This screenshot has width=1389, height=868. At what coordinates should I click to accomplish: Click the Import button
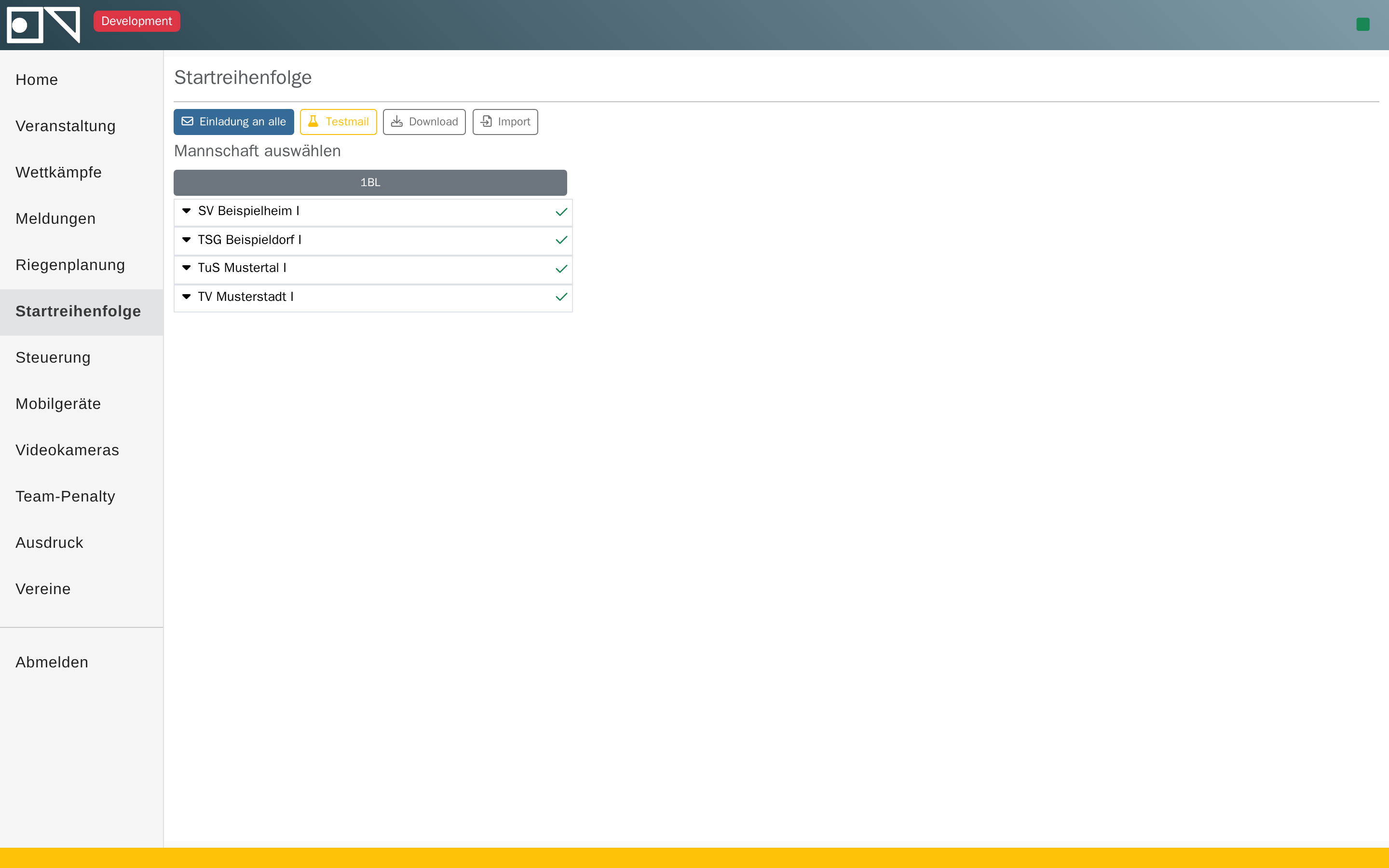[x=505, y=122]
